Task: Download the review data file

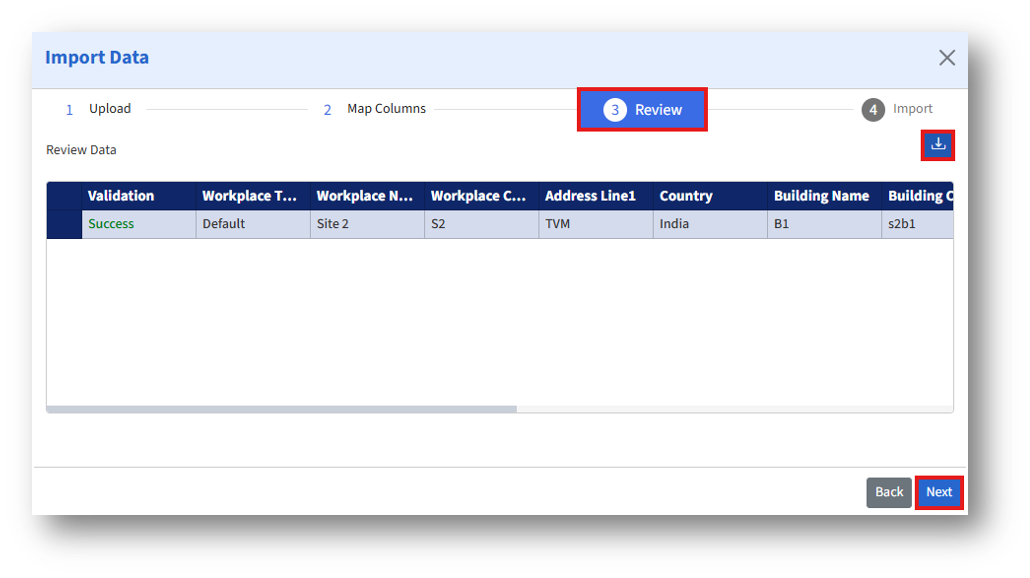Action: click(937, 145)
